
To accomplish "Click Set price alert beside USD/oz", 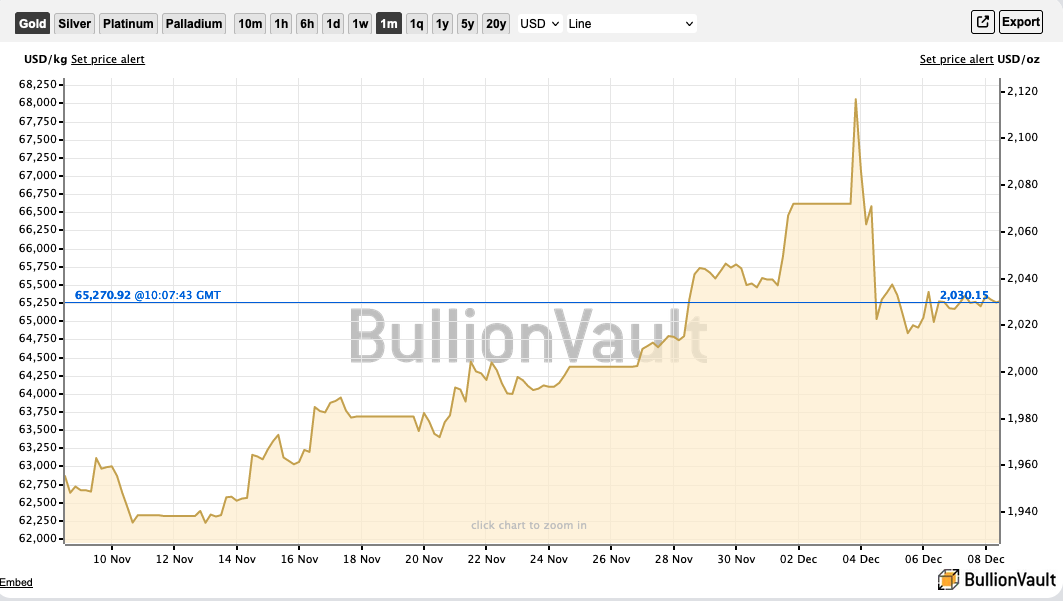I will [957, 59].
